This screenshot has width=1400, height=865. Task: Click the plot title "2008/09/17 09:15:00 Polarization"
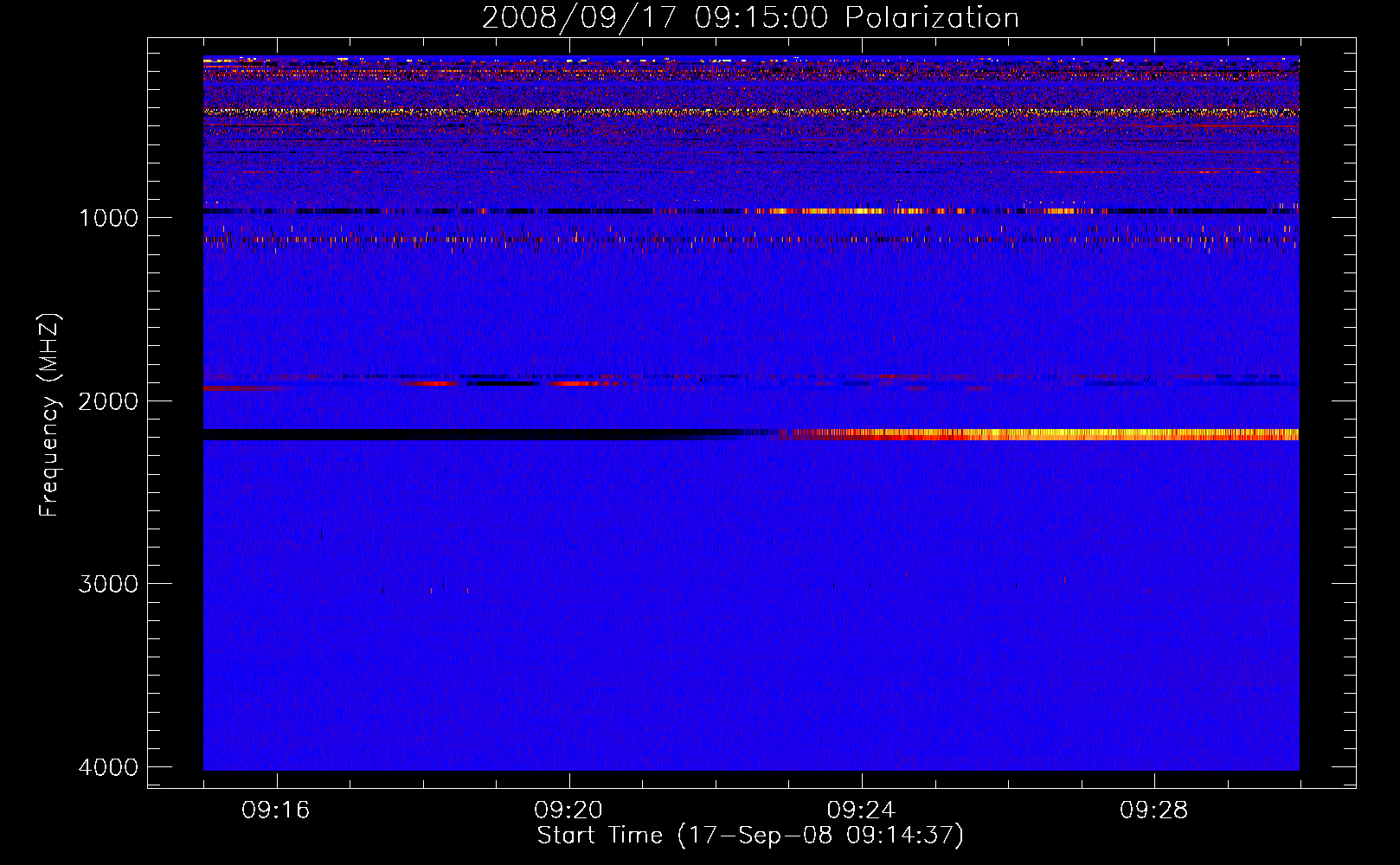(750, 17)
